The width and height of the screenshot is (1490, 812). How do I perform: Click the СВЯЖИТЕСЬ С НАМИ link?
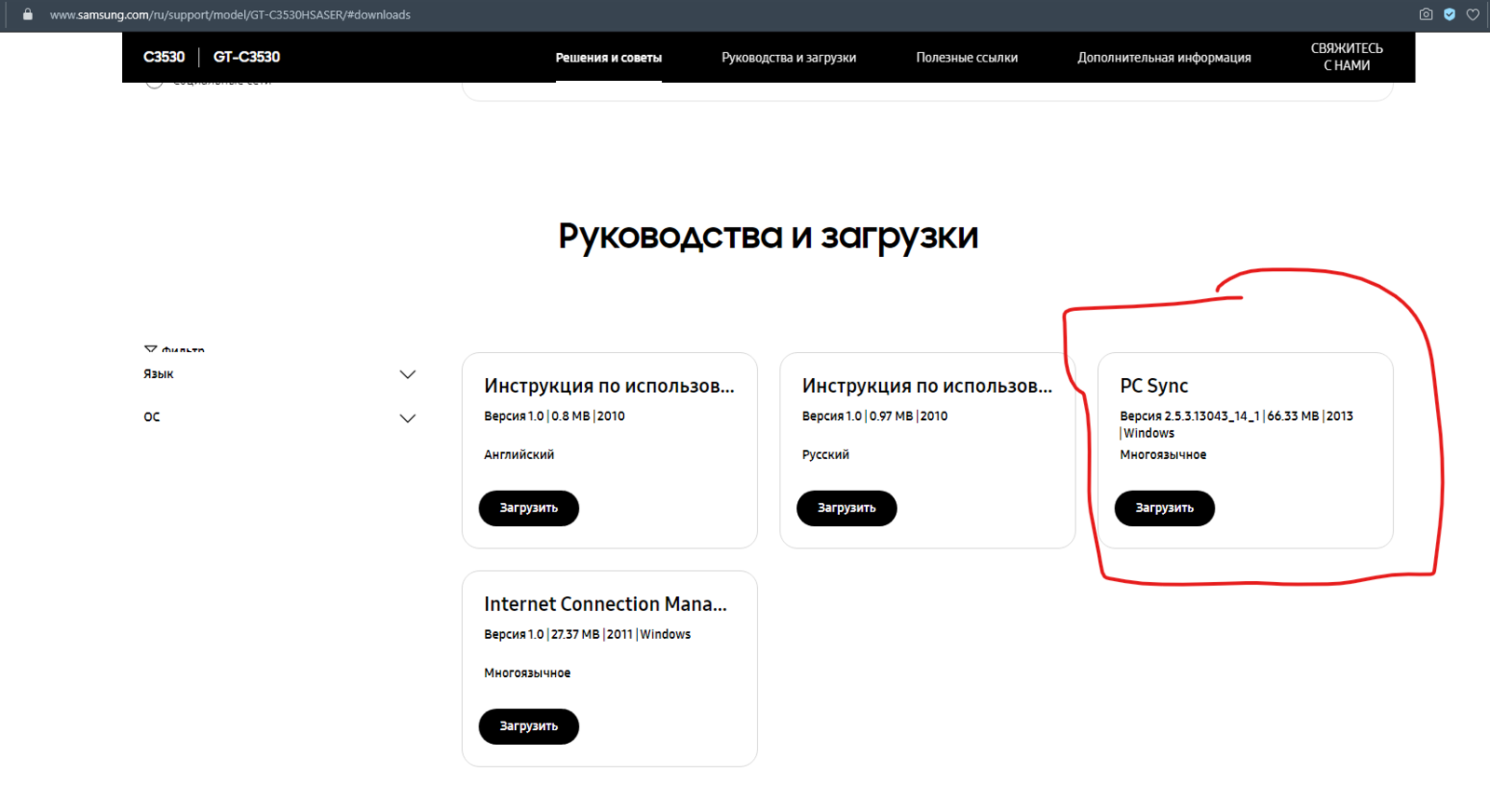(x=1347, y=57)
